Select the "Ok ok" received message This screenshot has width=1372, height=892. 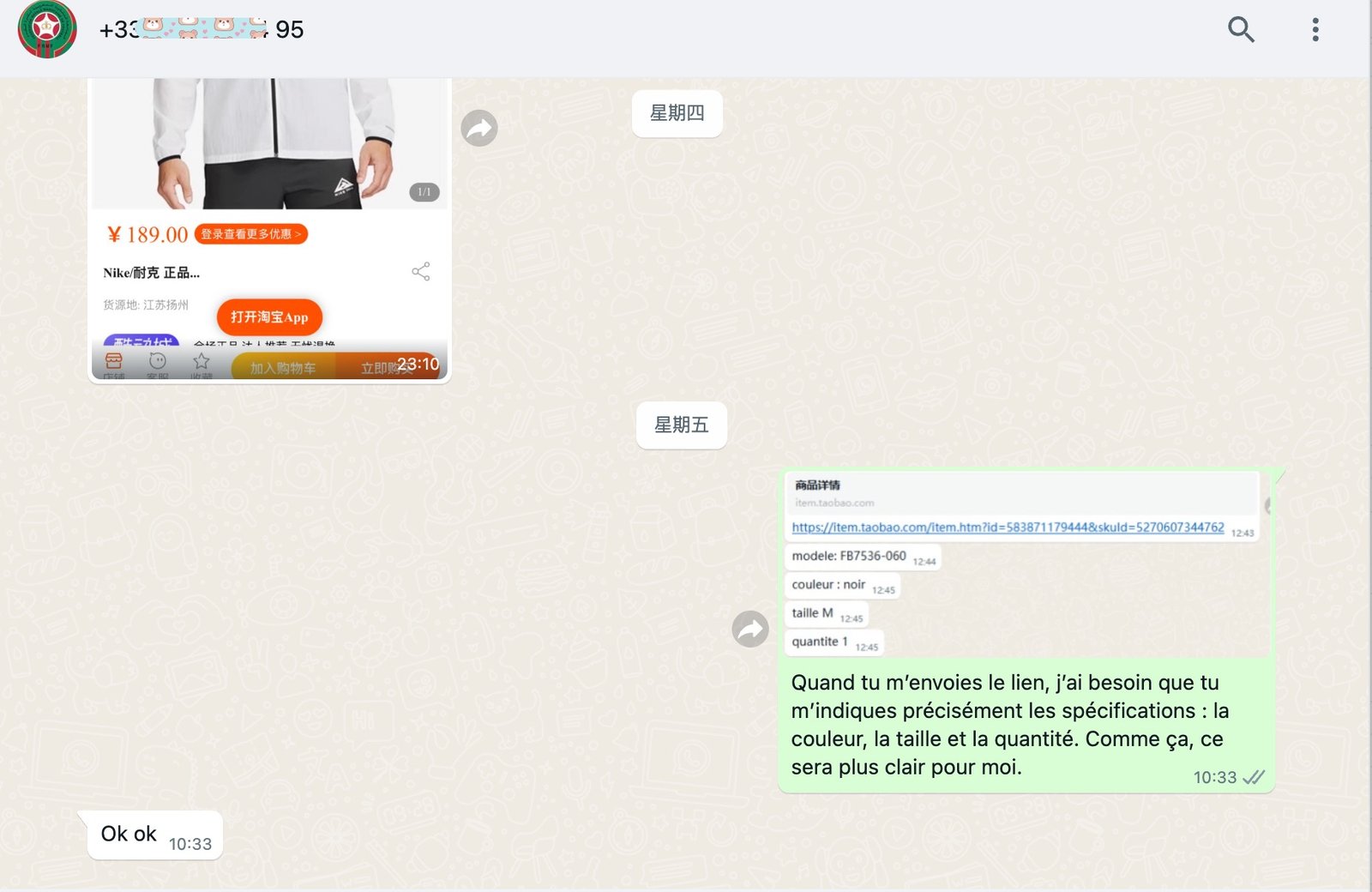[129, 834]
